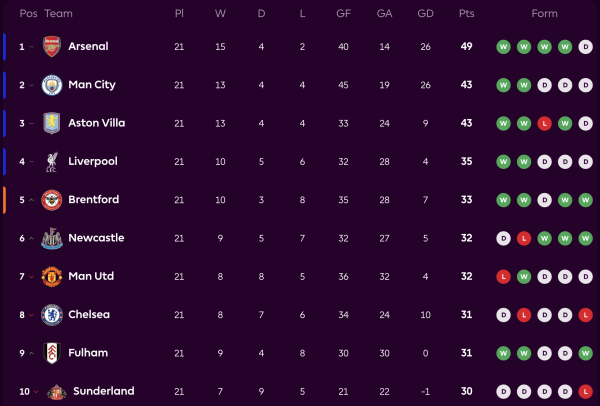Click the GD column header
The image size is (600, 406).
[x=425, y=14]
